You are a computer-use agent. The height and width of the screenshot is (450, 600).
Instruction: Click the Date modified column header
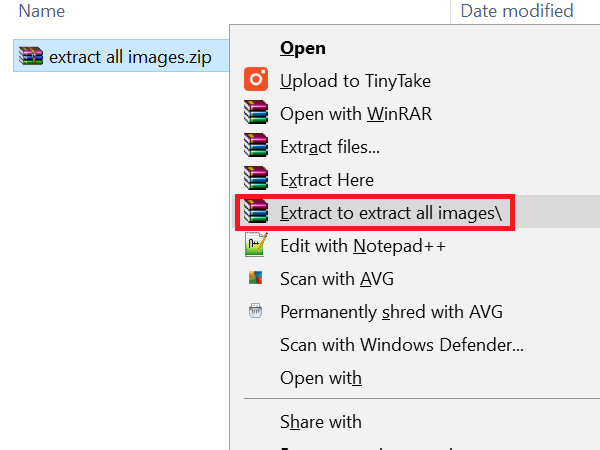pos(516,12)
